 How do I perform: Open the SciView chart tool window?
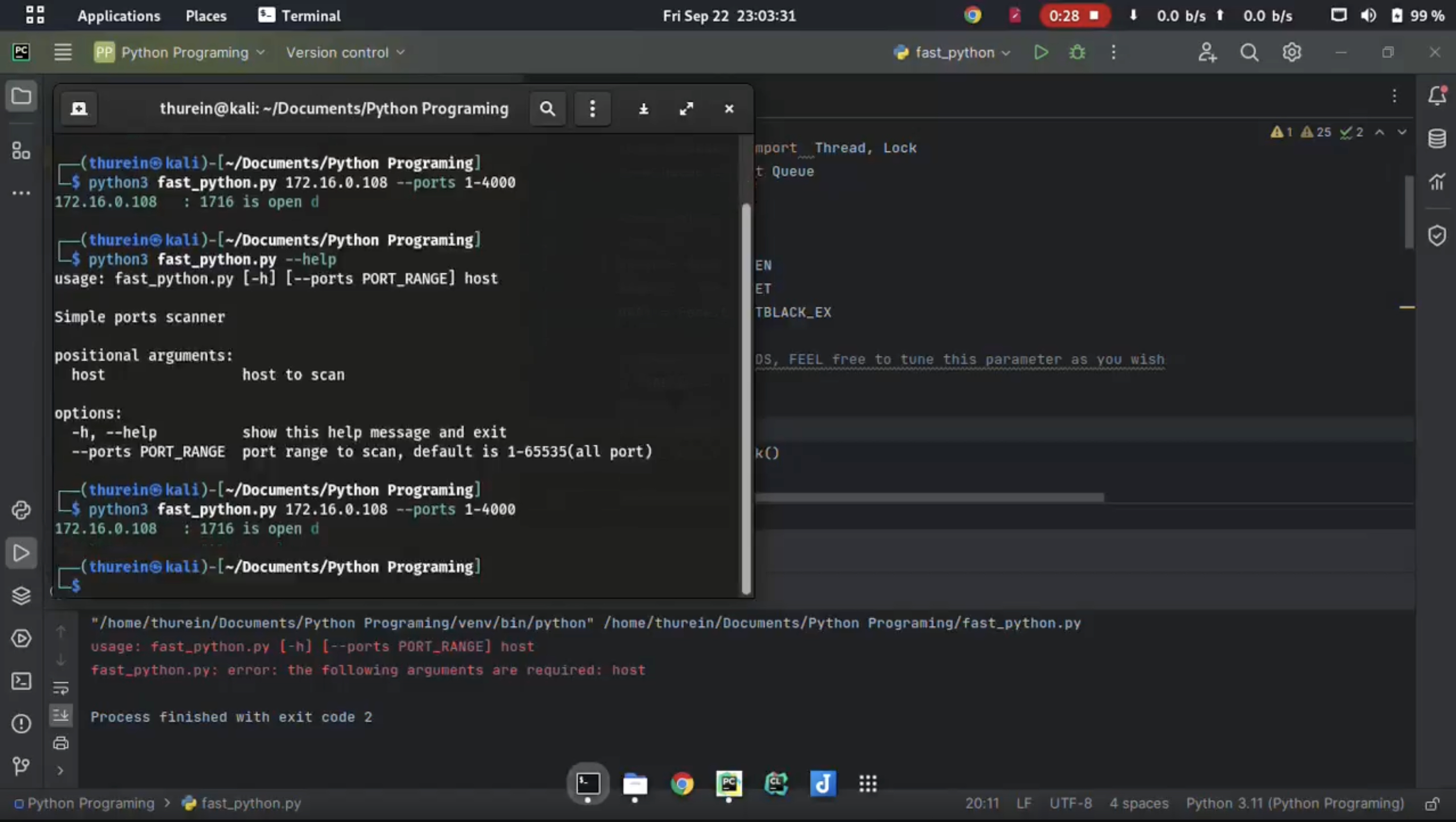1437,182
